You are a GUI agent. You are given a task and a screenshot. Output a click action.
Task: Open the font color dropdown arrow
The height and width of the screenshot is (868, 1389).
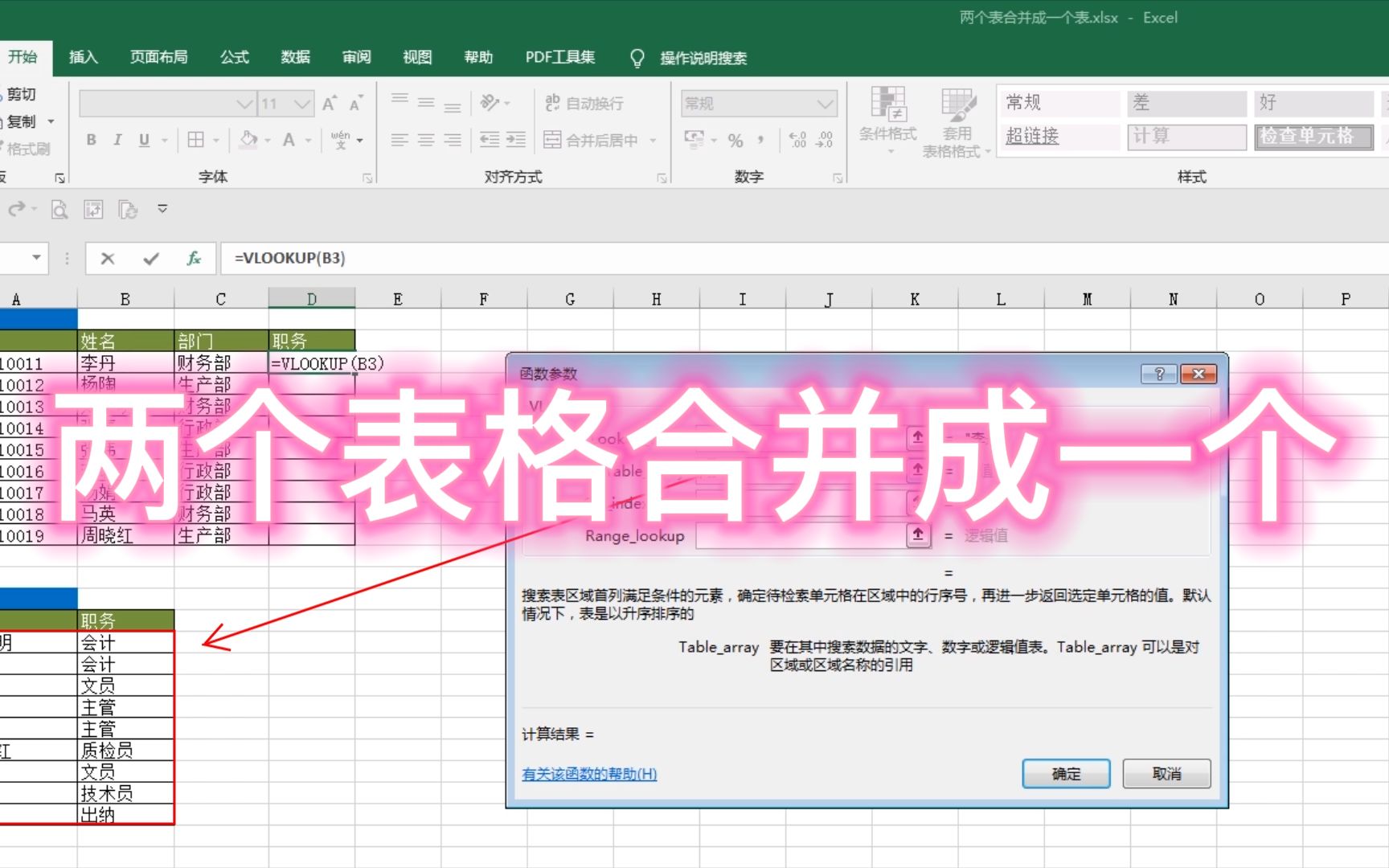click(308, 140)
